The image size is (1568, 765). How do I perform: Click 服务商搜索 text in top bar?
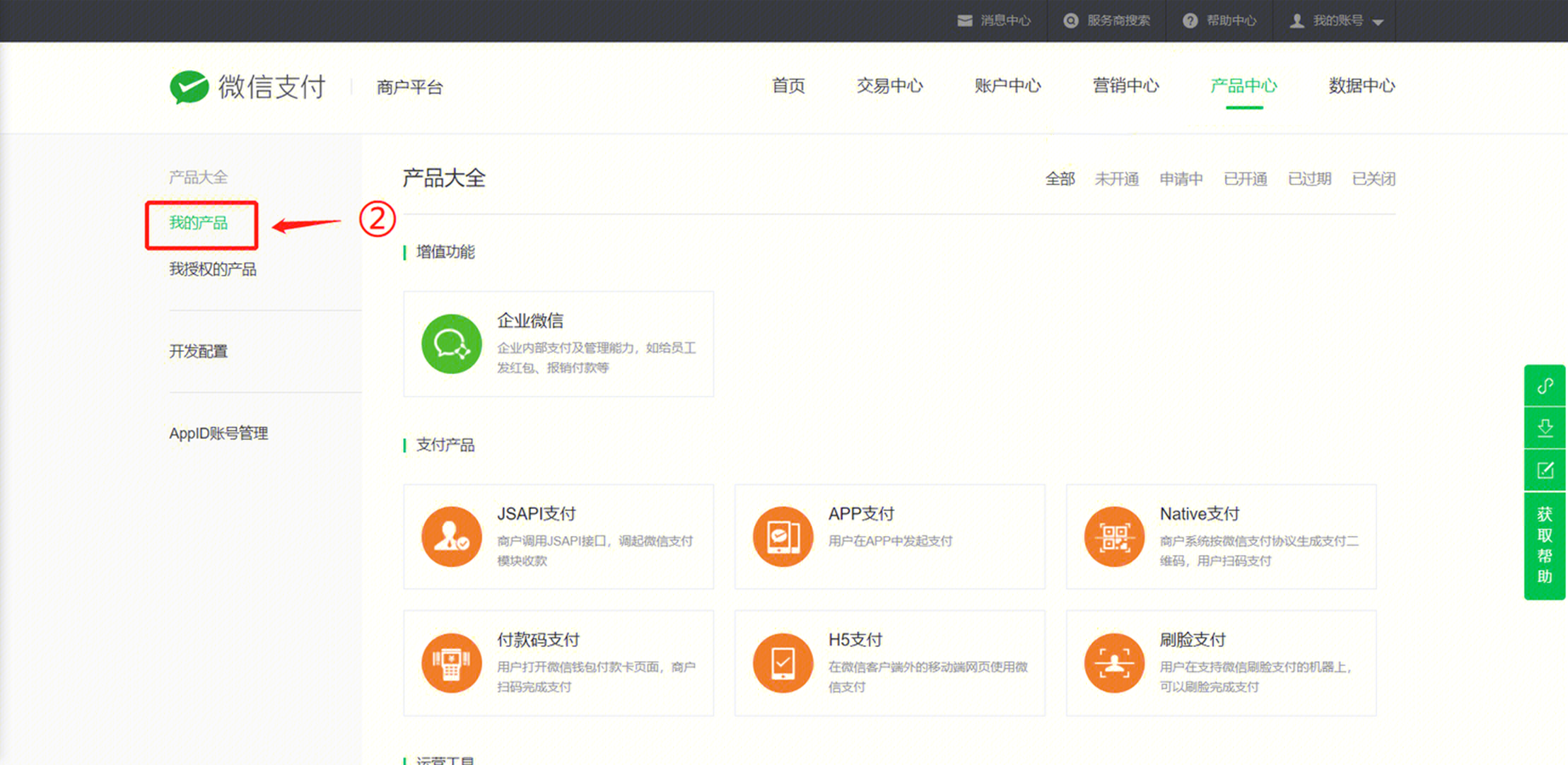tap(1118, 21)
